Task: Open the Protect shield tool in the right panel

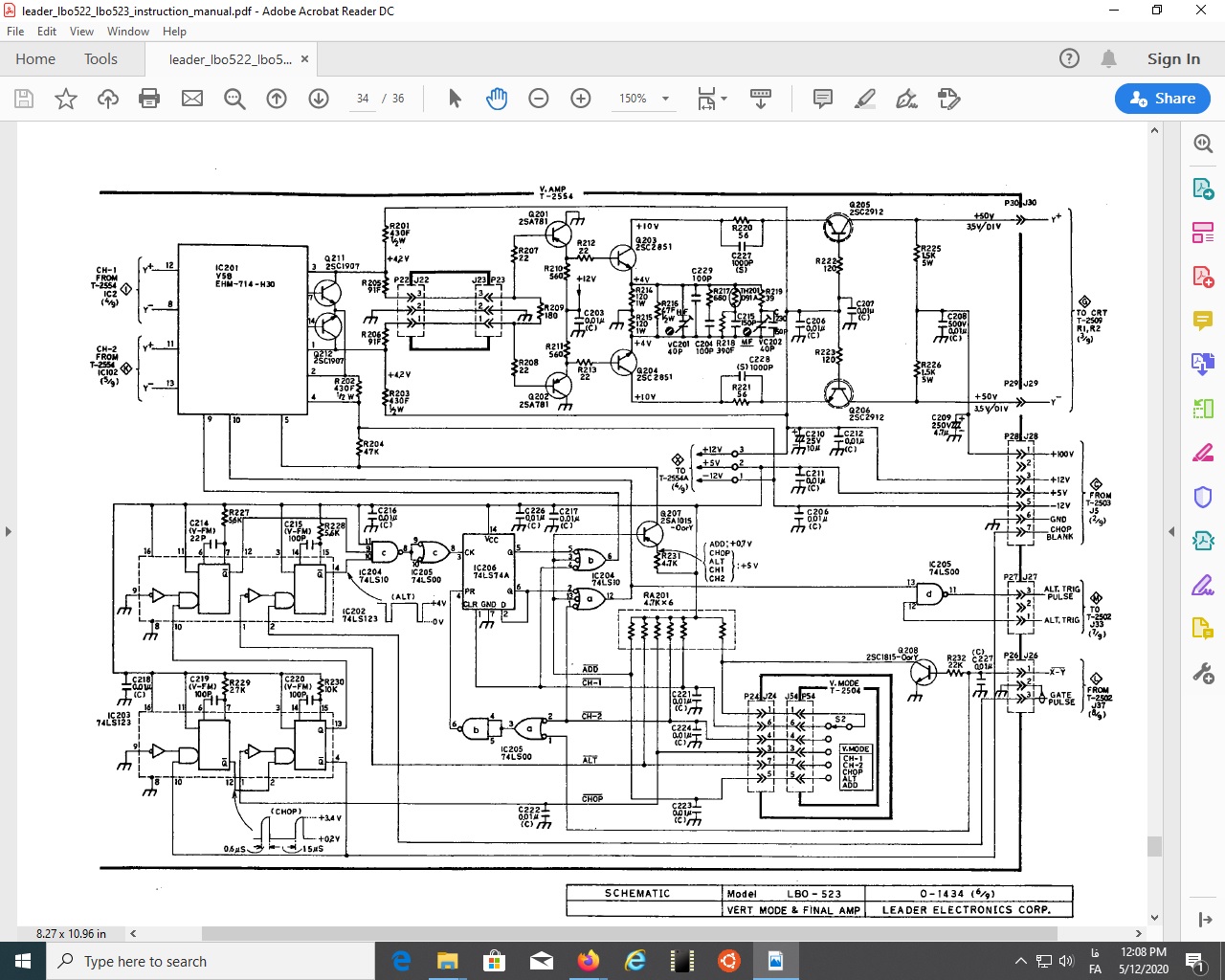Action: (1203, 497)
